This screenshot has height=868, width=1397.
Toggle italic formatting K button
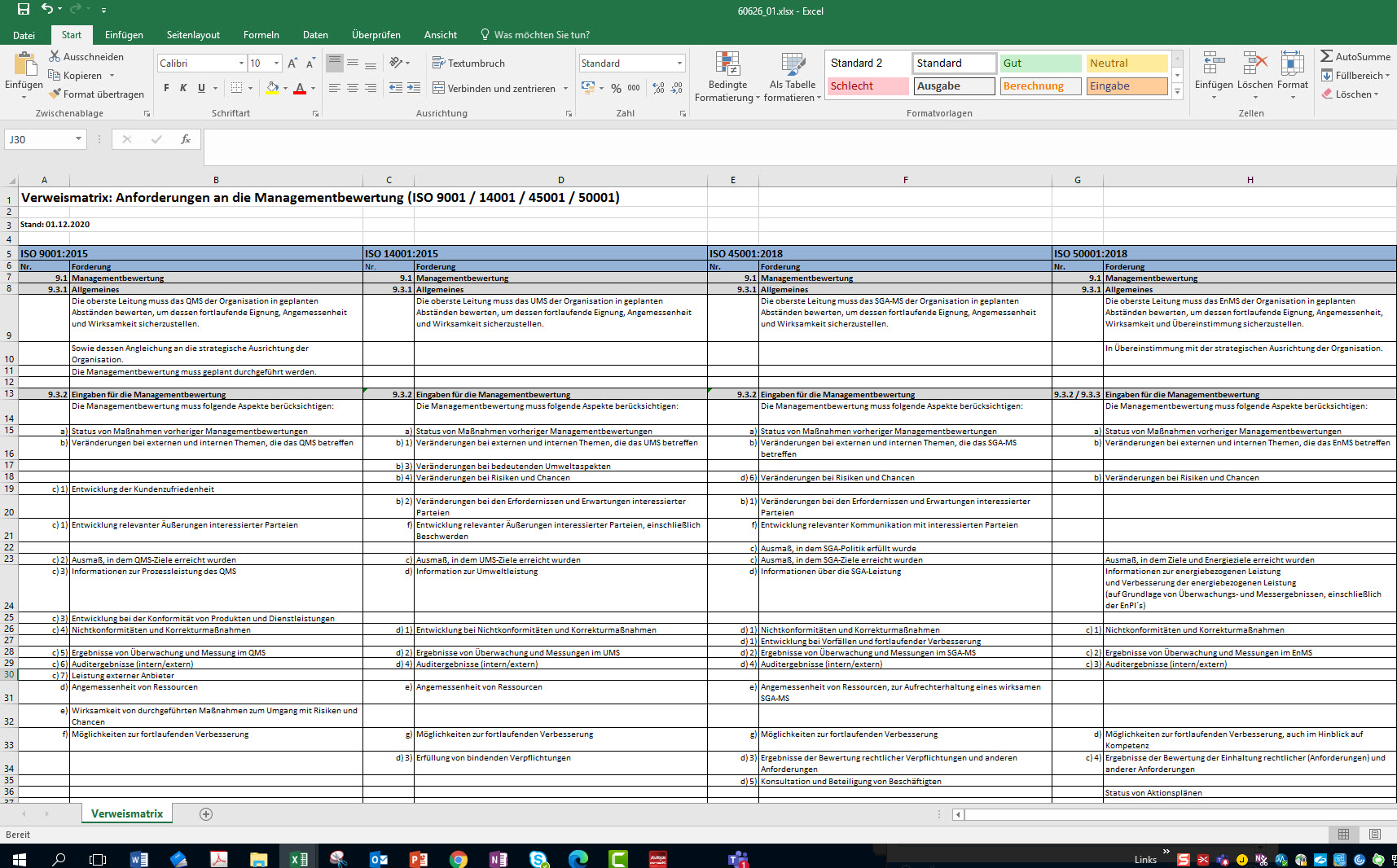click(183, 88)
